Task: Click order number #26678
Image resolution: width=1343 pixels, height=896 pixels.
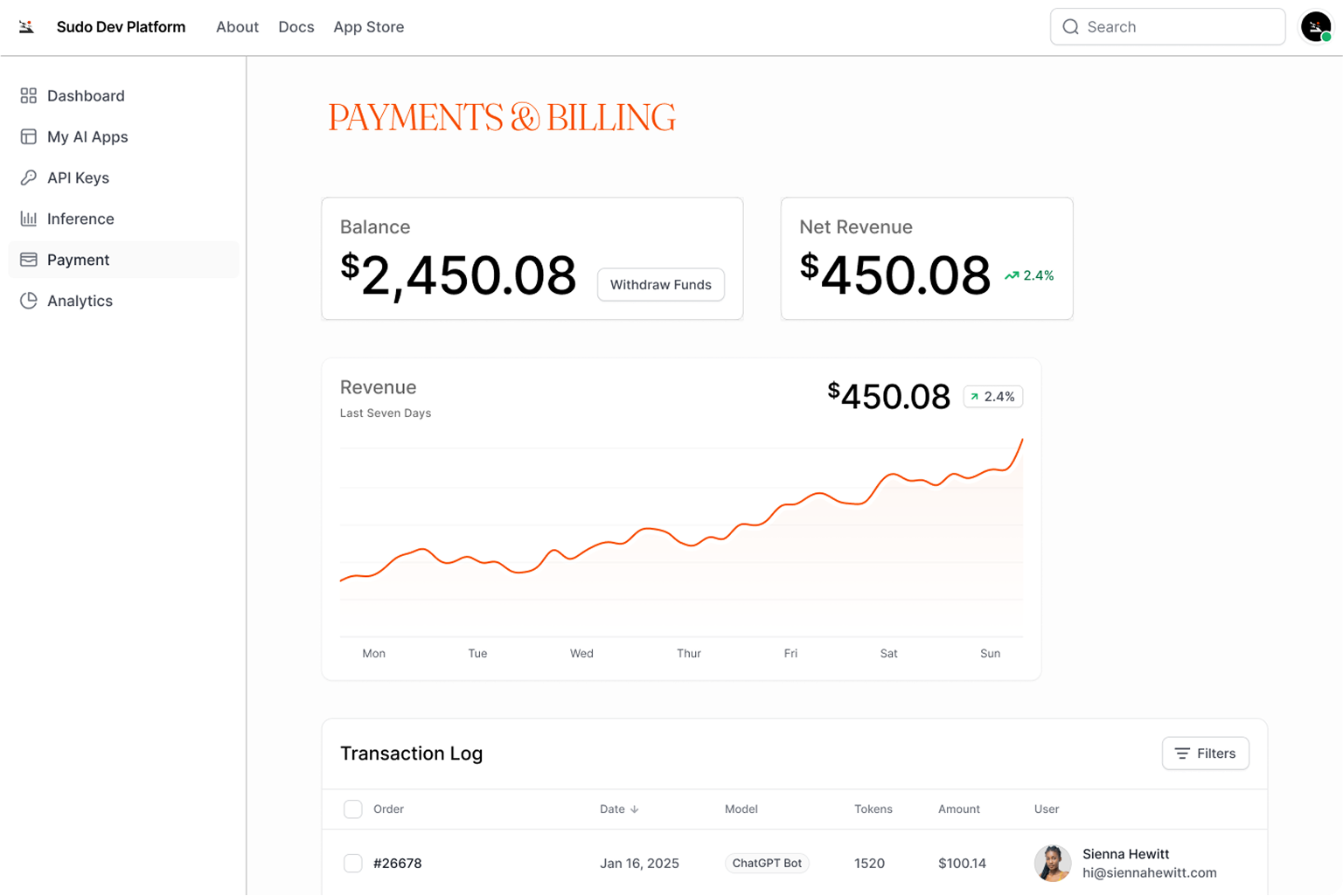Action: coord(398,864)
